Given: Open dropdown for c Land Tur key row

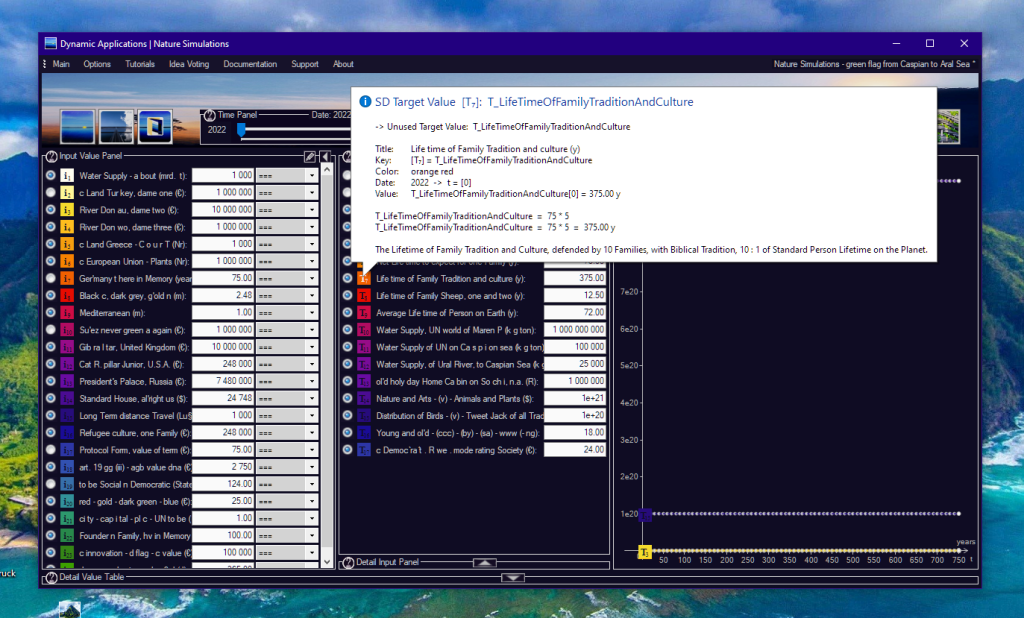Looking at the screenshot, I should [312, 192].
